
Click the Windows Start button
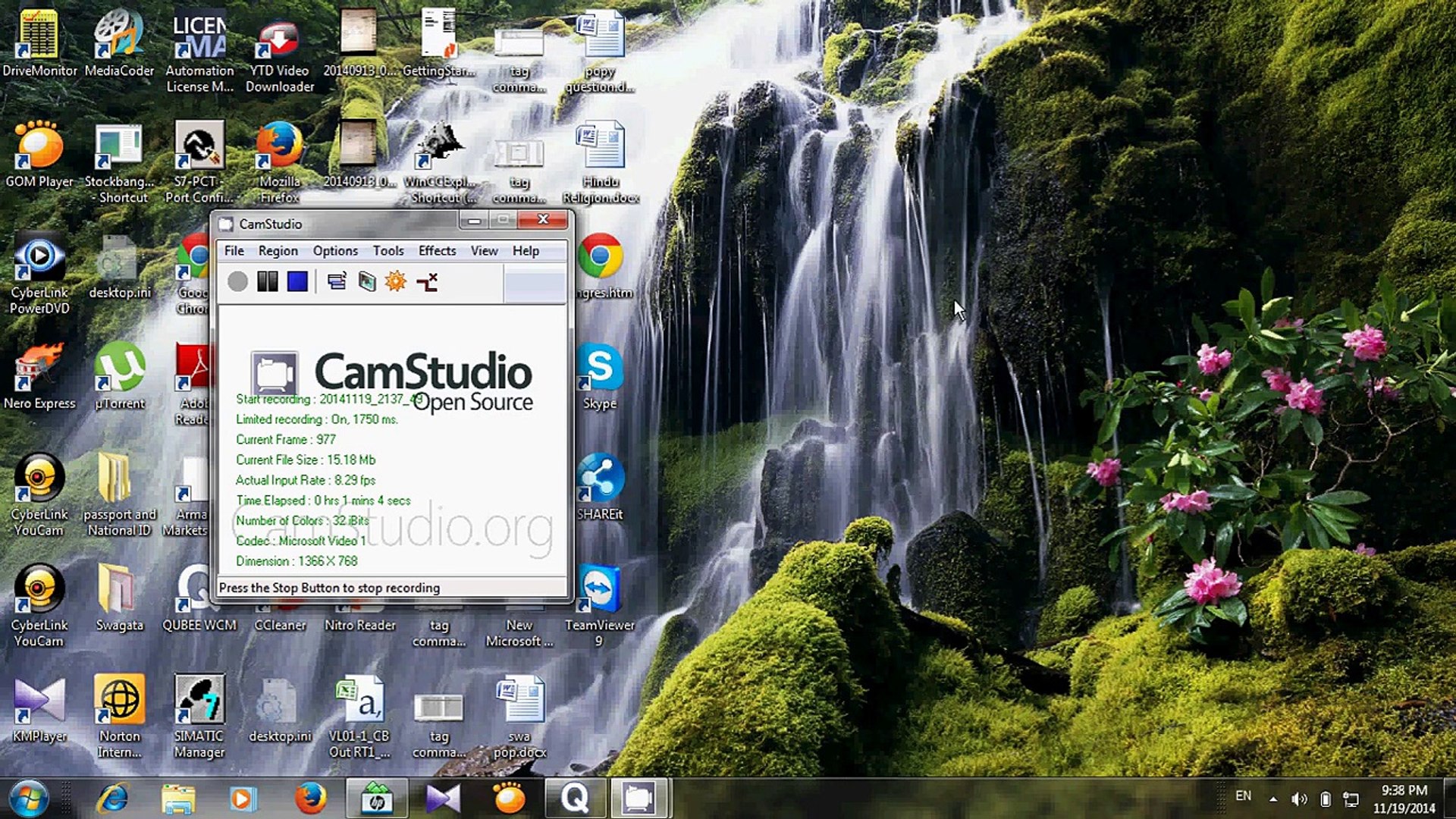(x=29, y=798)
